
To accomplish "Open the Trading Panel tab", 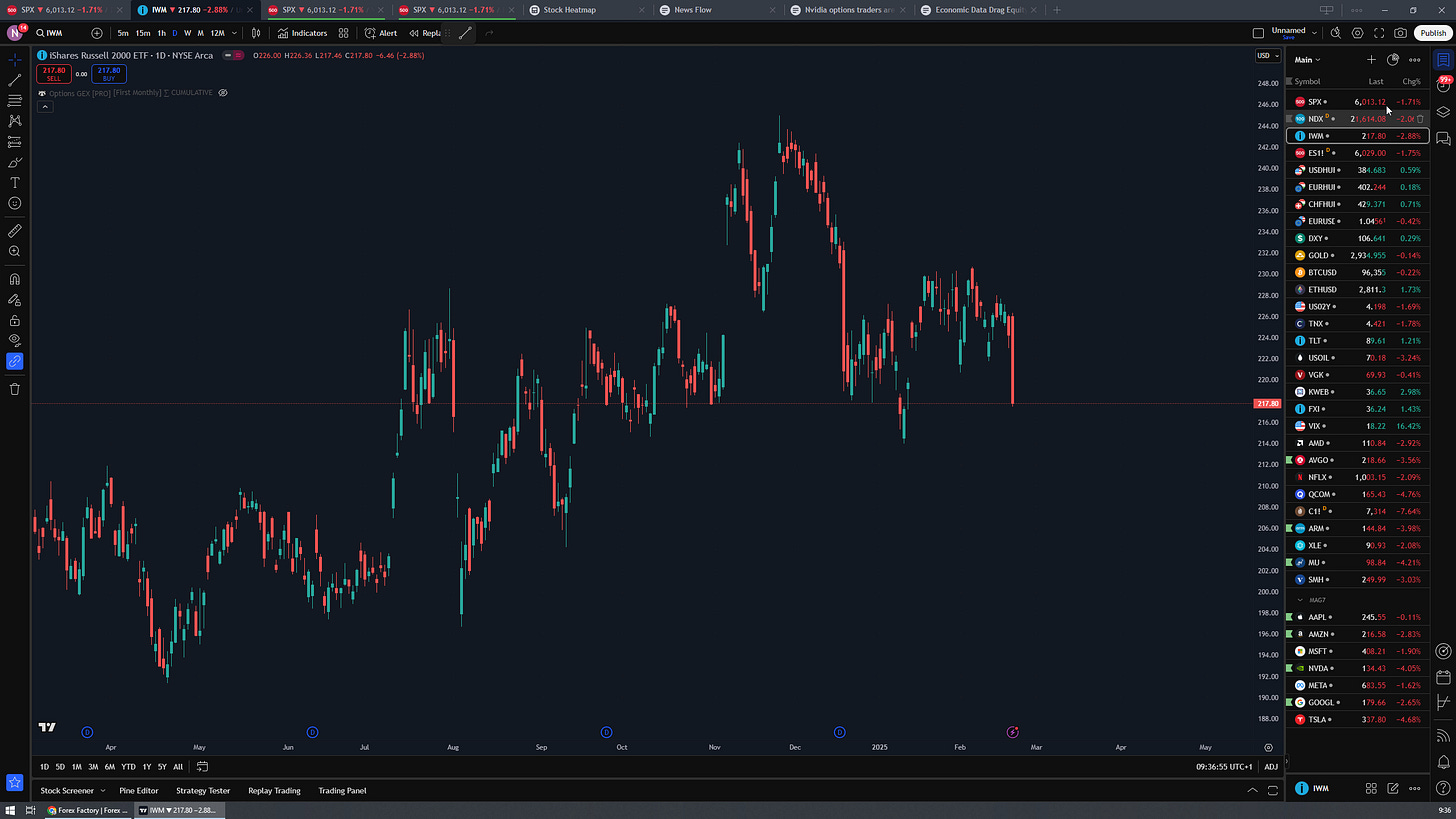I will 342,790.
